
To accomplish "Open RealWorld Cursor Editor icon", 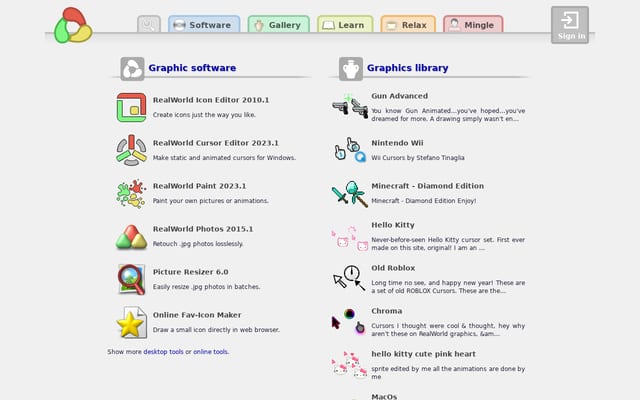I will tap(131, 150).
